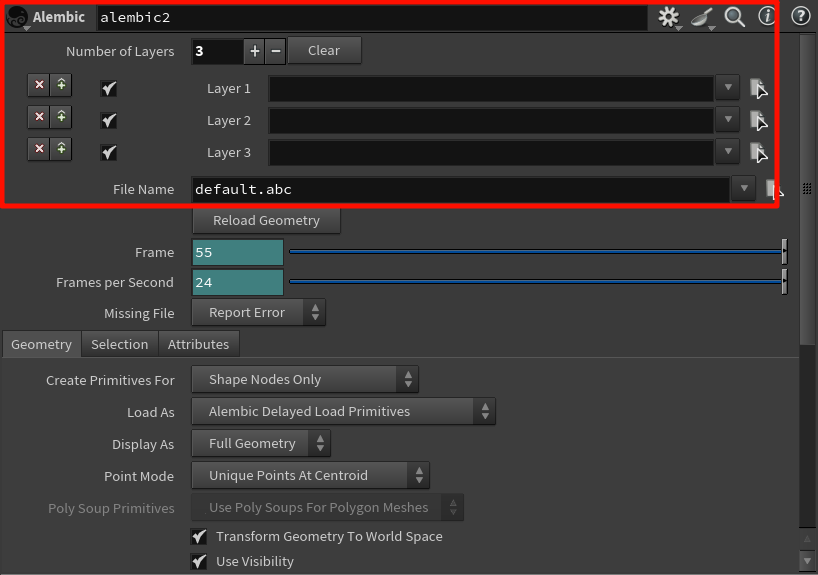Click the node name field alembic2
The width and height of the screenshot is (818, 575).
point(372,18)
